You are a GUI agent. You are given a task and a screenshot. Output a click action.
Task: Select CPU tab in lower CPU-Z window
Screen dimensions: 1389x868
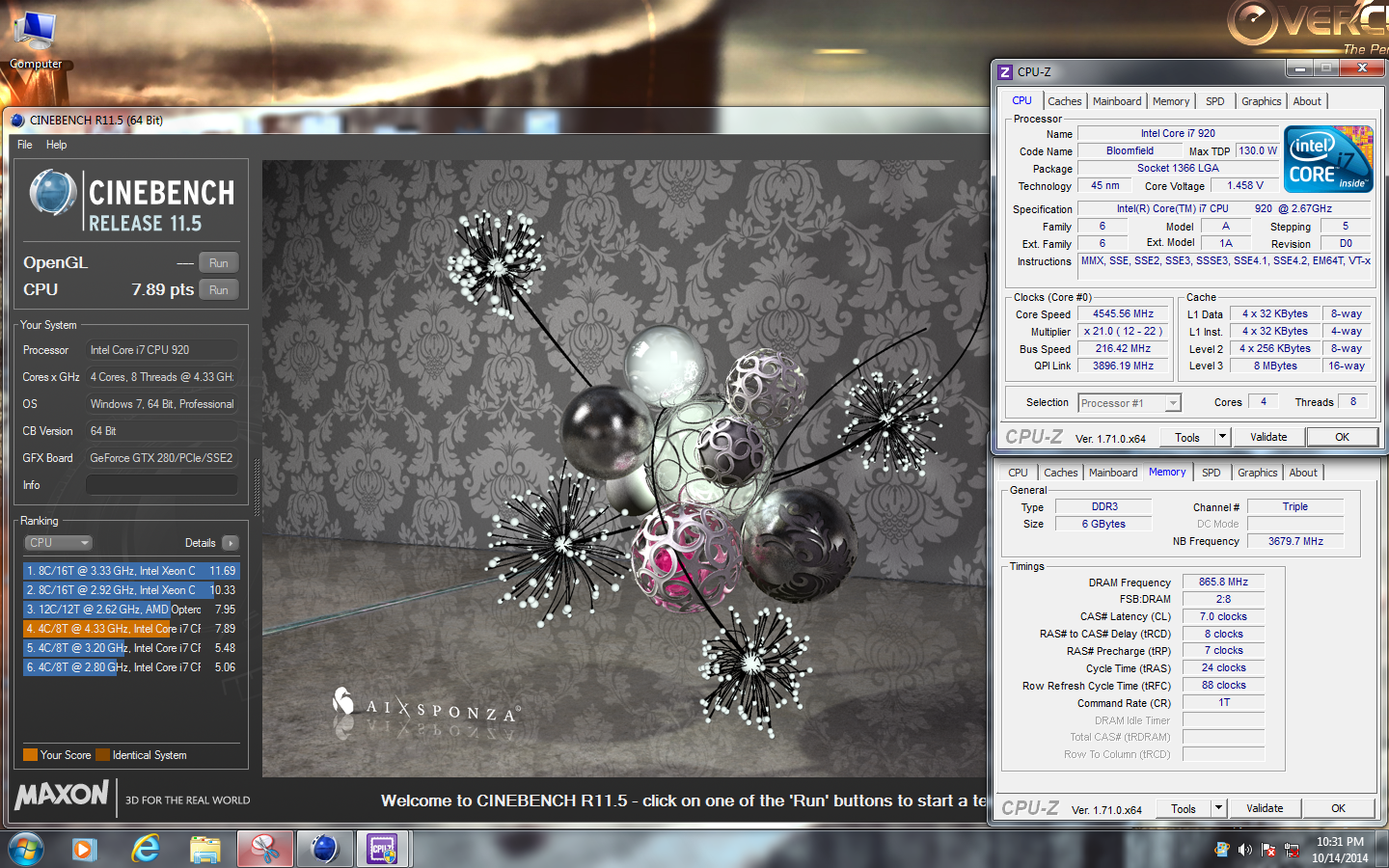click(1018, 473)
